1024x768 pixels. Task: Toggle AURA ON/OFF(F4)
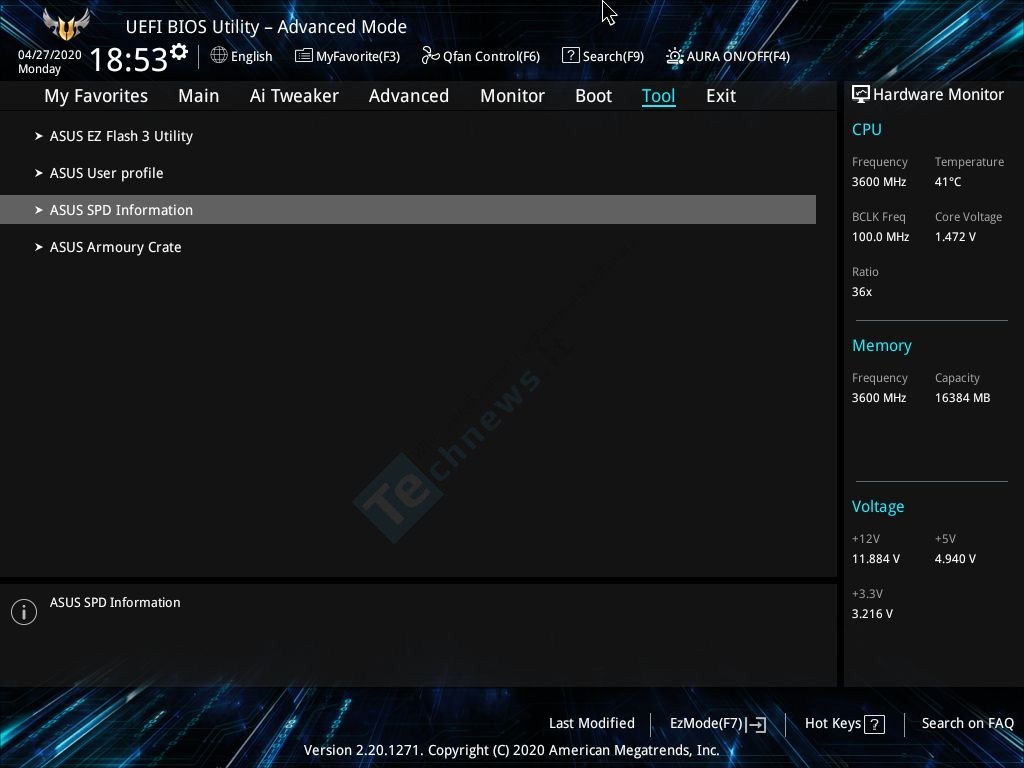738,57
